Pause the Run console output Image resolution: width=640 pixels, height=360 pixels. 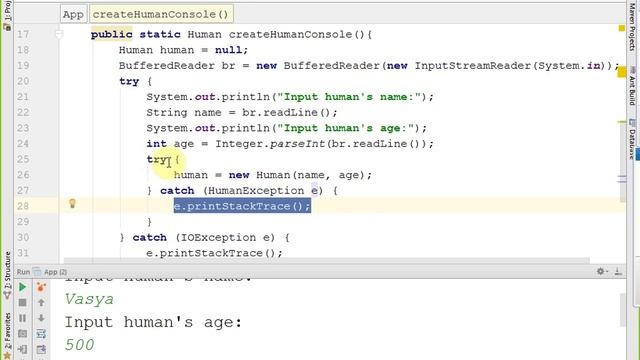click(22, 318)
